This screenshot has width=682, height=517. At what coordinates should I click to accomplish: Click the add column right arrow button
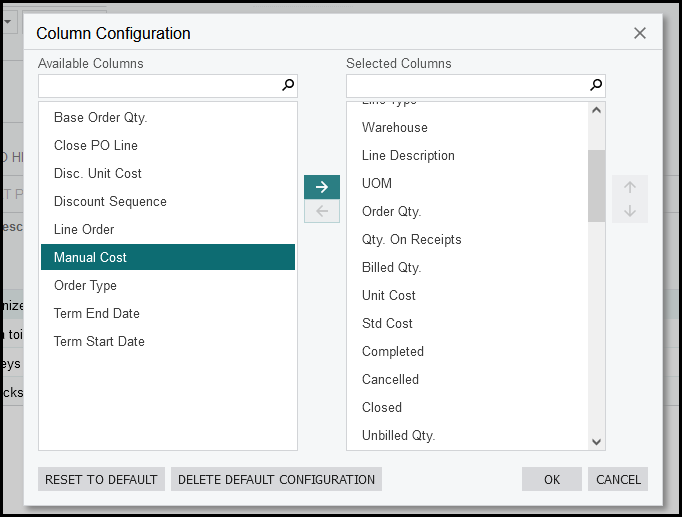321,187
